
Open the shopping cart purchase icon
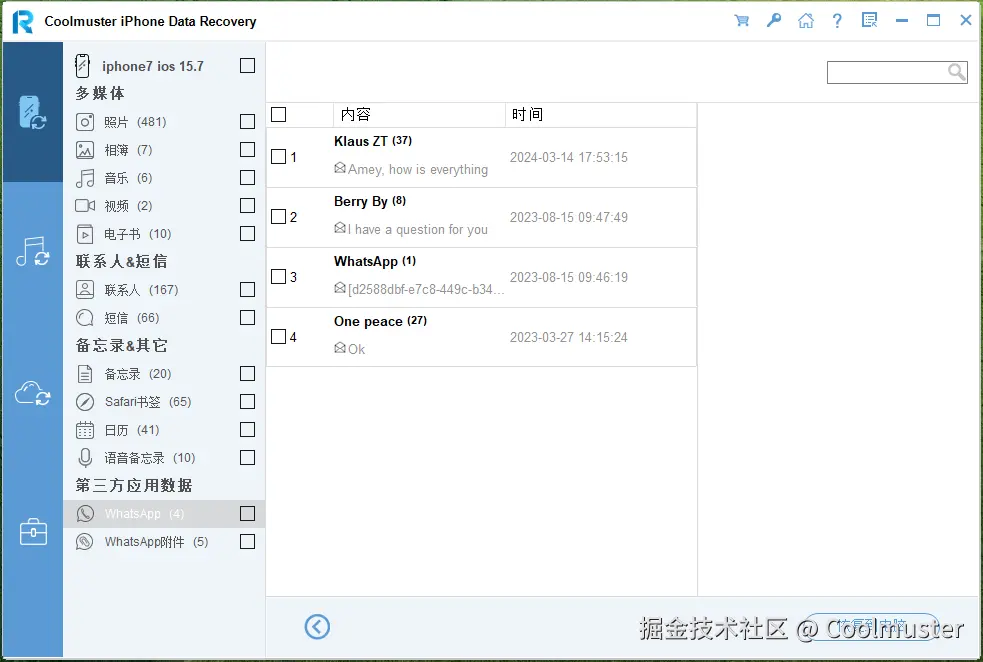(x=742, y=21)
